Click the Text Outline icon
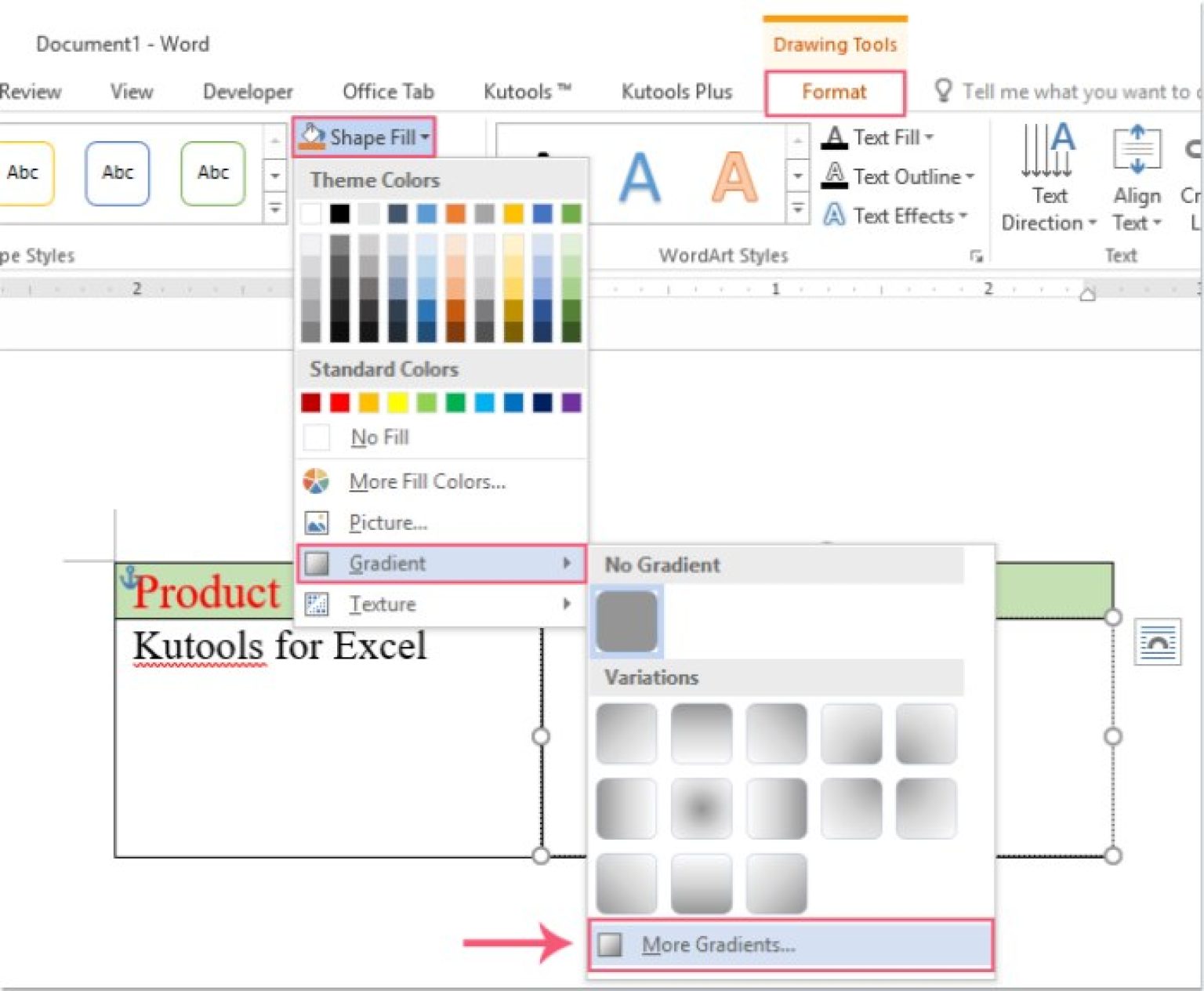Screen dimensions: 1204x991 [835, 176]
